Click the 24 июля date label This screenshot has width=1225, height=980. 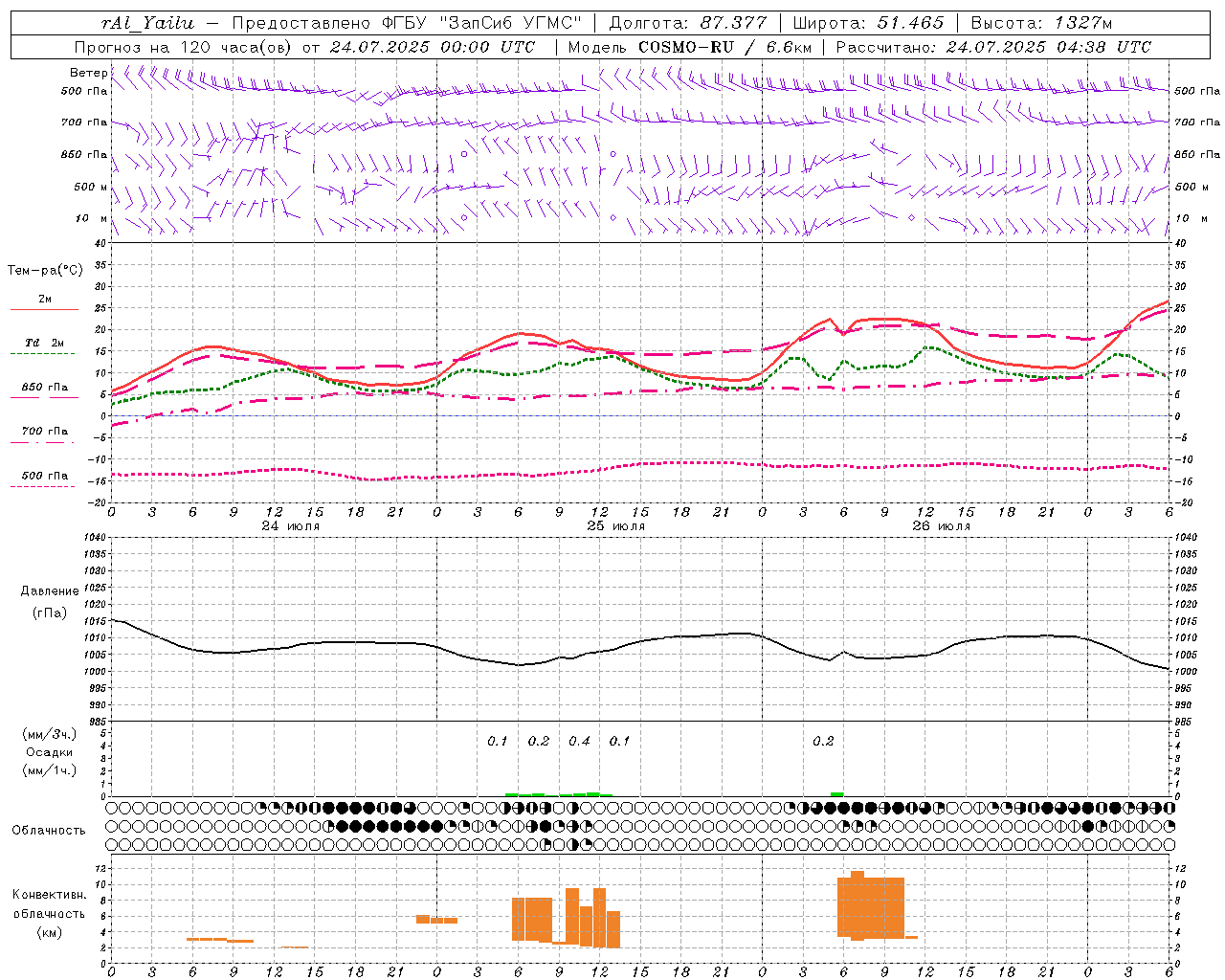[291, 526]
